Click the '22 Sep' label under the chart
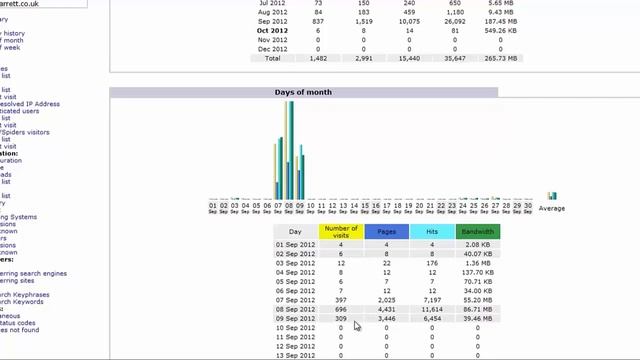640x360 pixels. pos(441,208)
